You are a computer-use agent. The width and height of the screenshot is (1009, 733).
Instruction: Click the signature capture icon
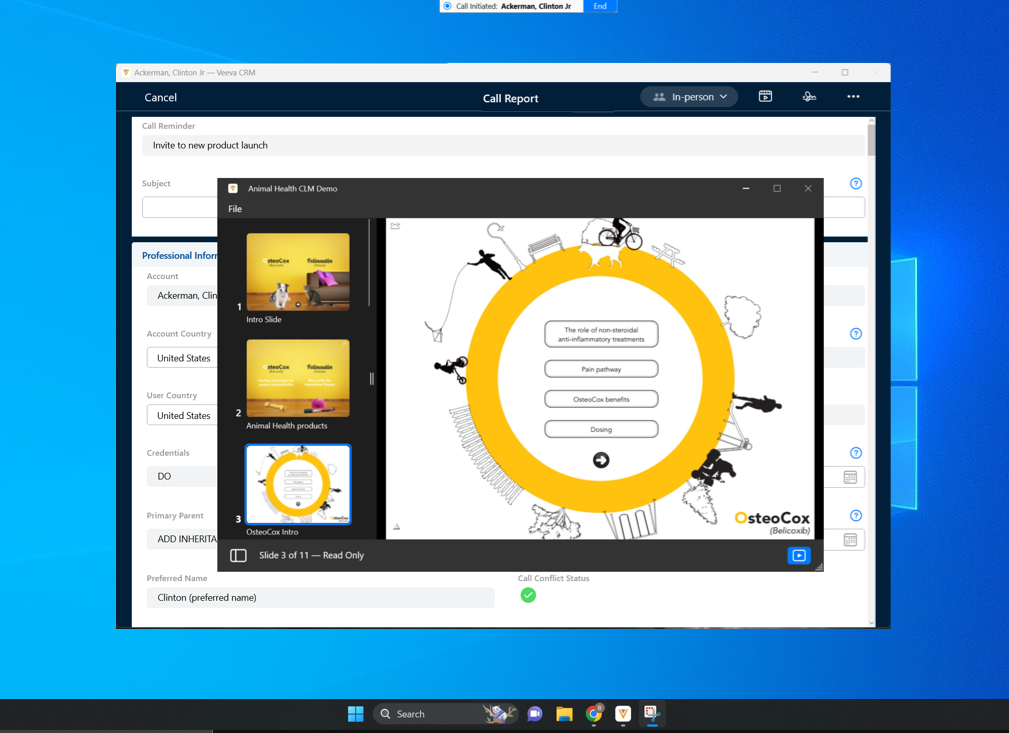click(809, 97)
